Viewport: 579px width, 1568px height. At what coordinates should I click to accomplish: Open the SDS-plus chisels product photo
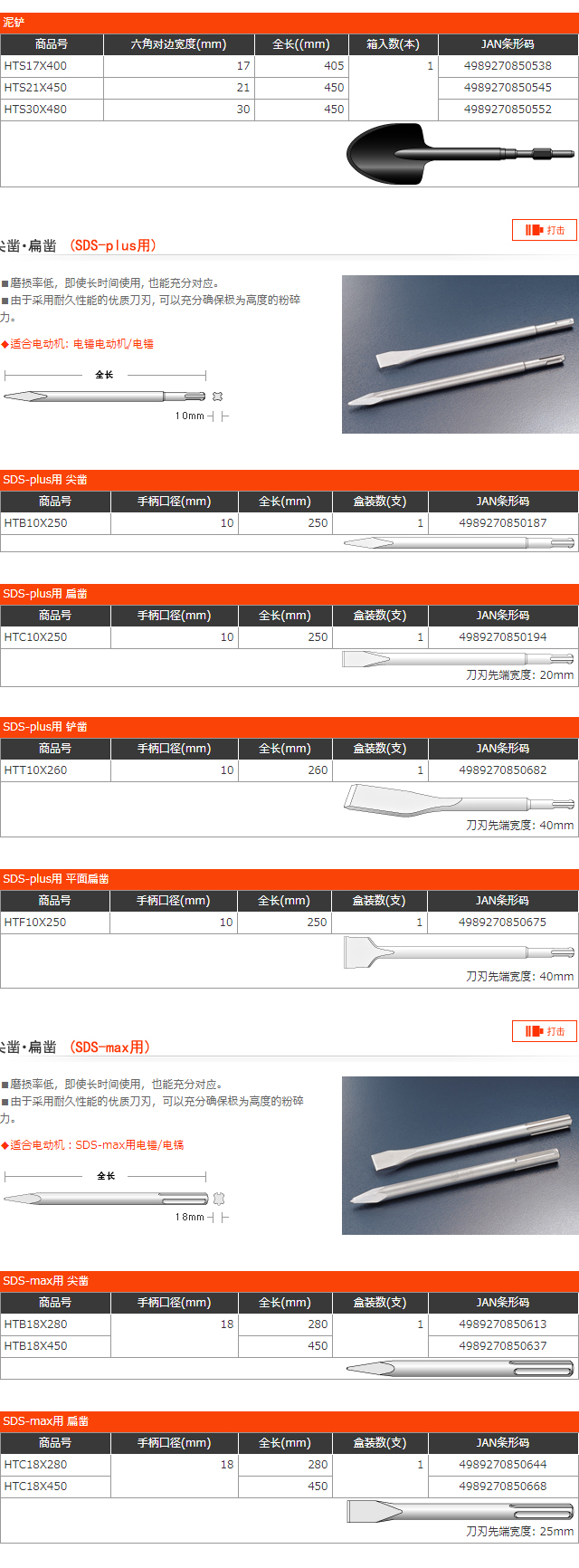460,354
